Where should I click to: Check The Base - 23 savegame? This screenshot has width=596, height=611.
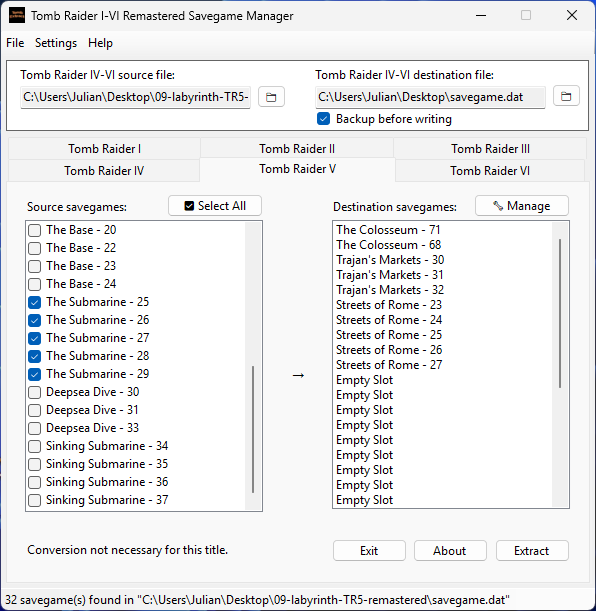(35, 266)
